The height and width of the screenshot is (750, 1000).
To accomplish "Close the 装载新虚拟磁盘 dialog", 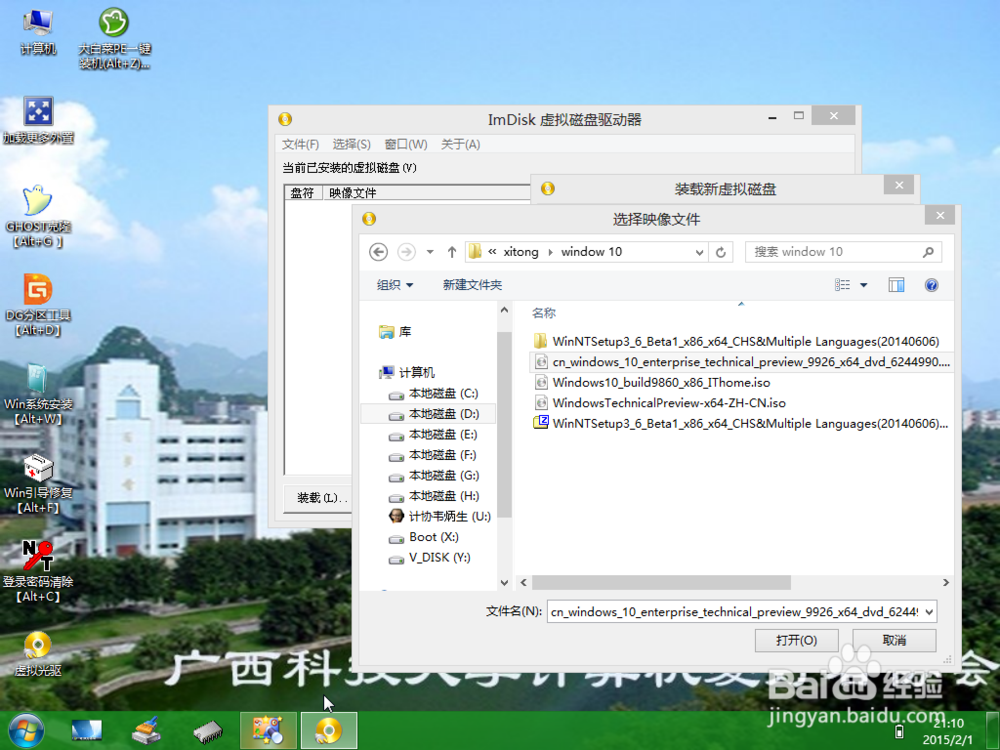I will point(899,185).
